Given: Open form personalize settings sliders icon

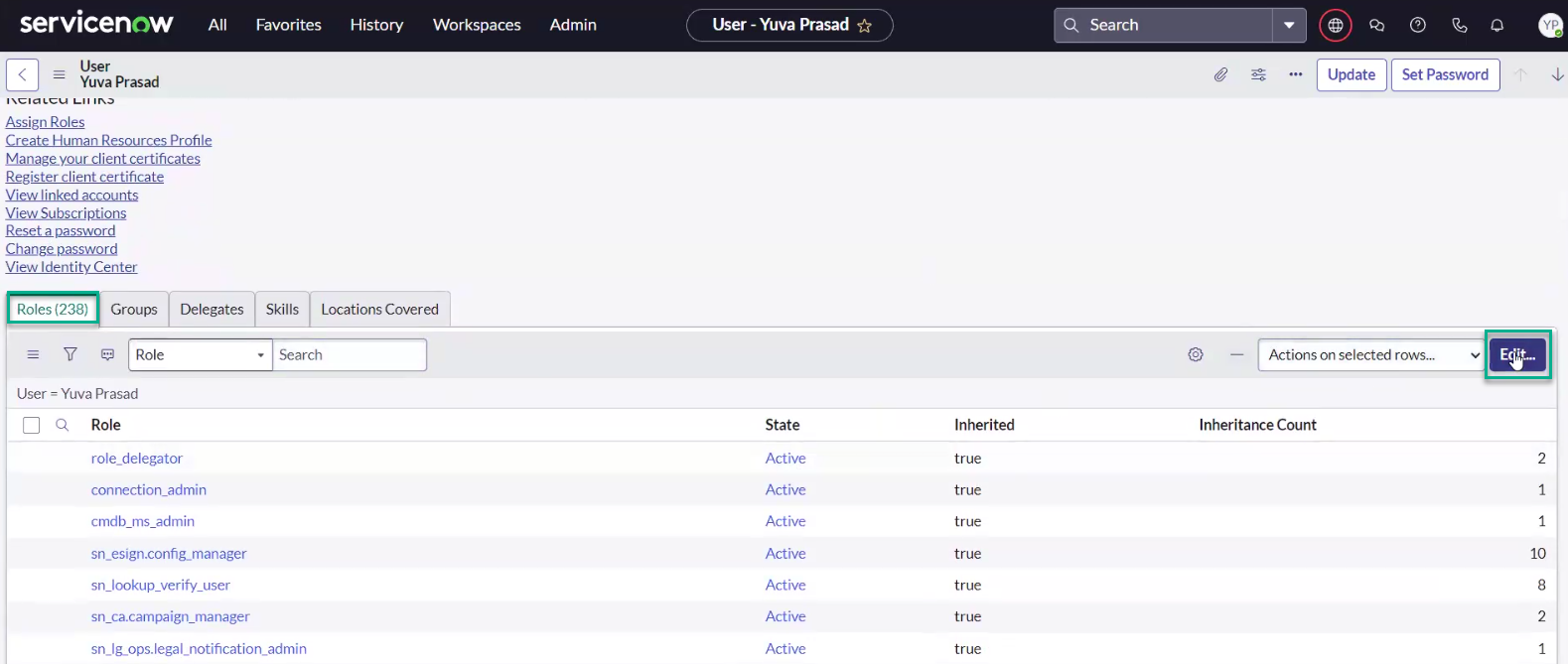Looking at the screenshot, I should [1258, 74].
